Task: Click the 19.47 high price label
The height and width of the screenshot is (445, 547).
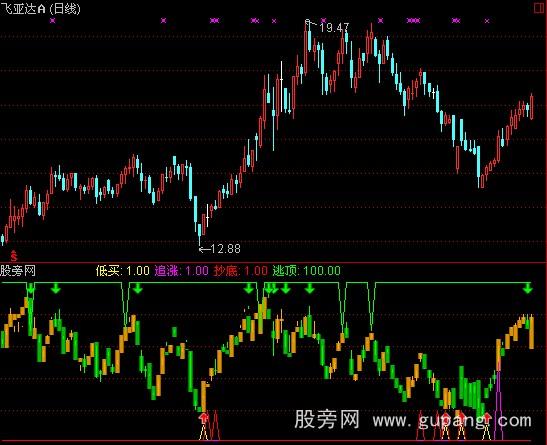Action: (334, 27)
